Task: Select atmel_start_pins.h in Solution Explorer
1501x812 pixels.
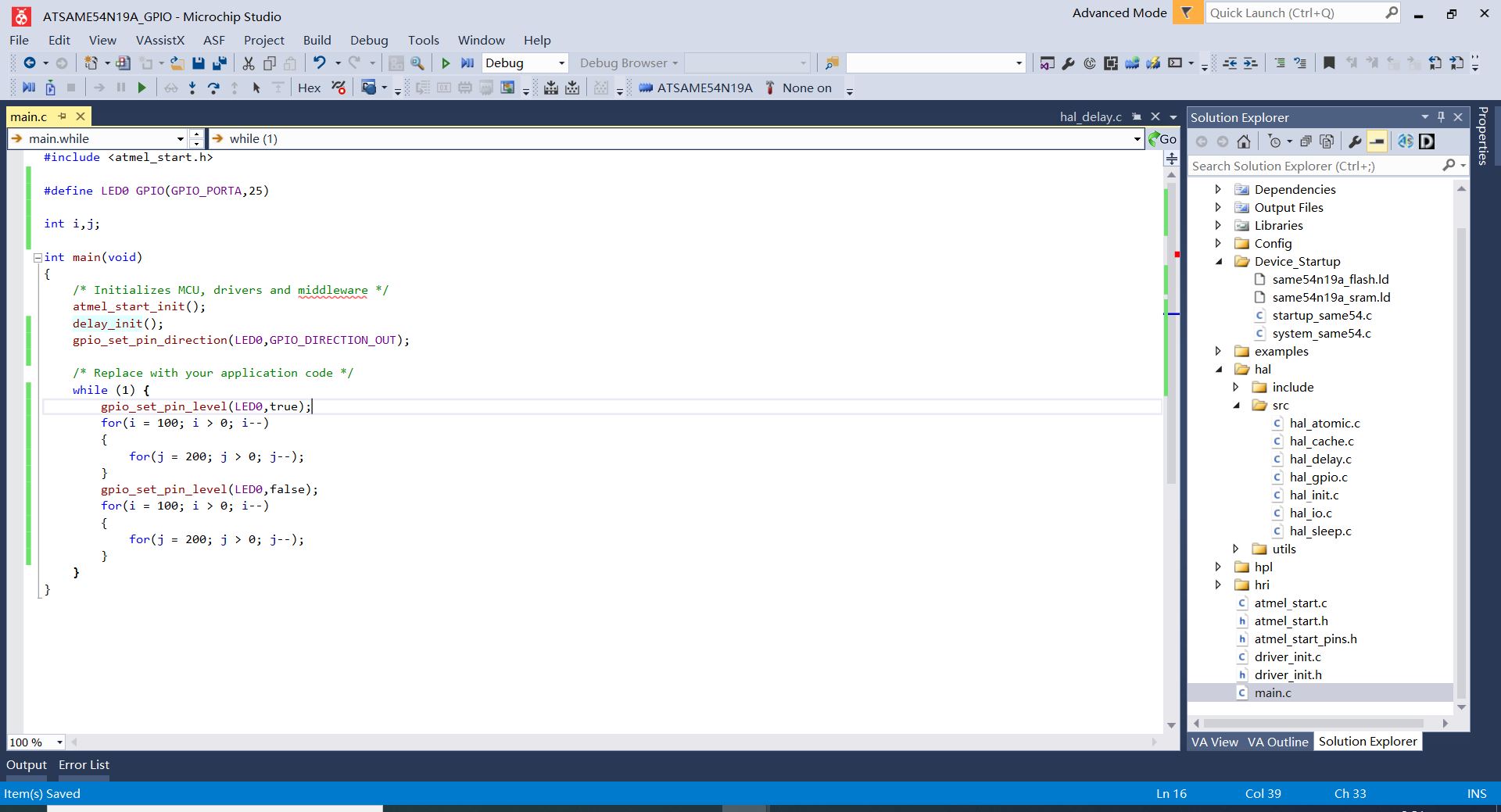Action: pos(1306,639)
